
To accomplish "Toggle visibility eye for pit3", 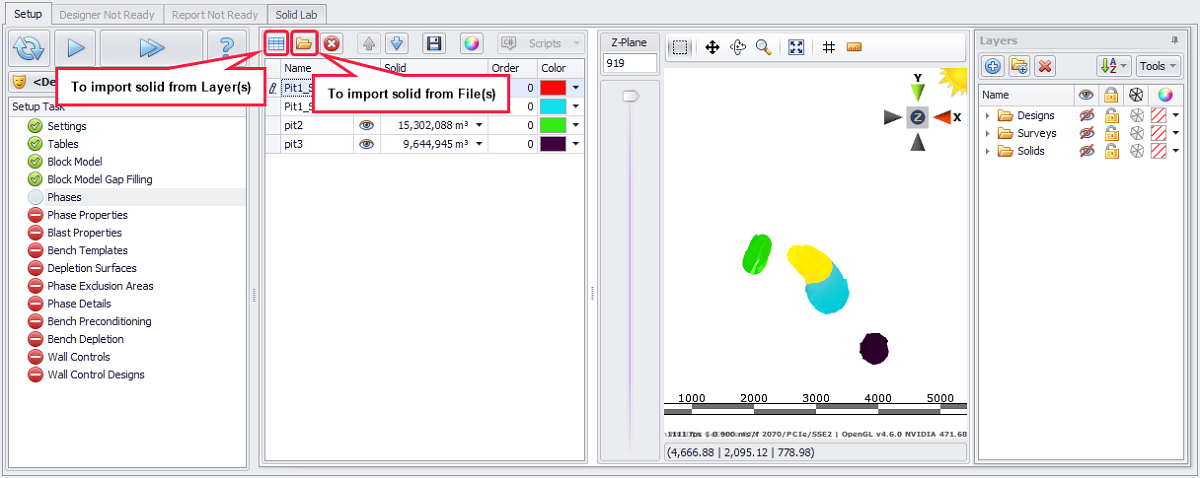I will pos(367,144).
